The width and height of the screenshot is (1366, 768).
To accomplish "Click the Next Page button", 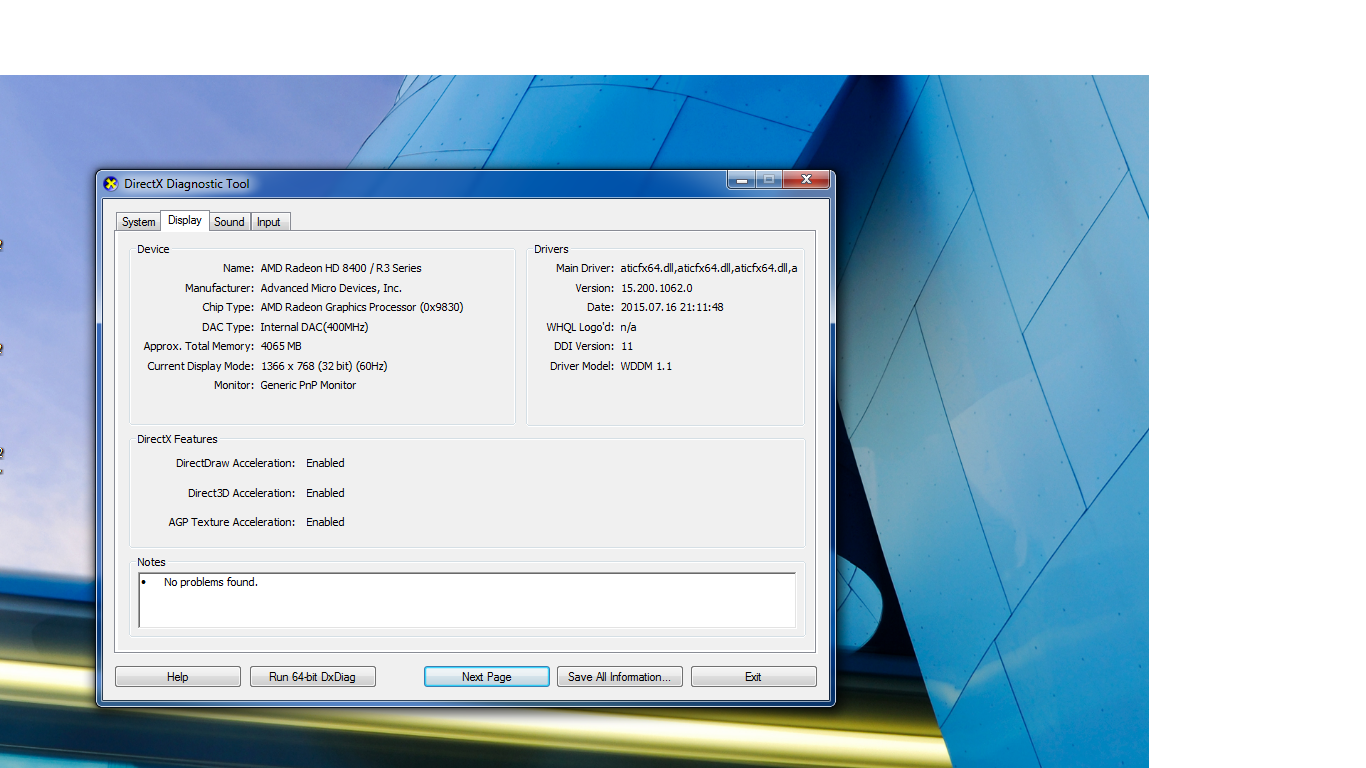I will click(487, 677).
